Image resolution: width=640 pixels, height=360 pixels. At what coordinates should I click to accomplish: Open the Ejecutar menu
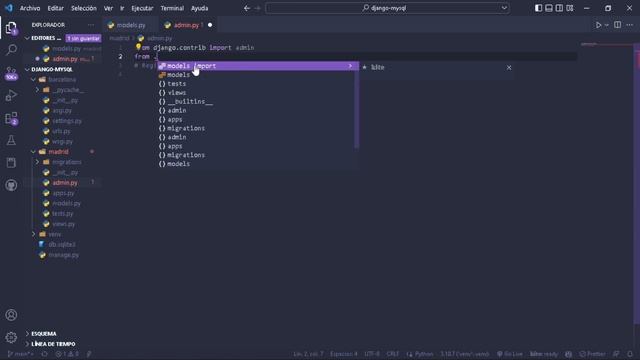coord(142,8)
